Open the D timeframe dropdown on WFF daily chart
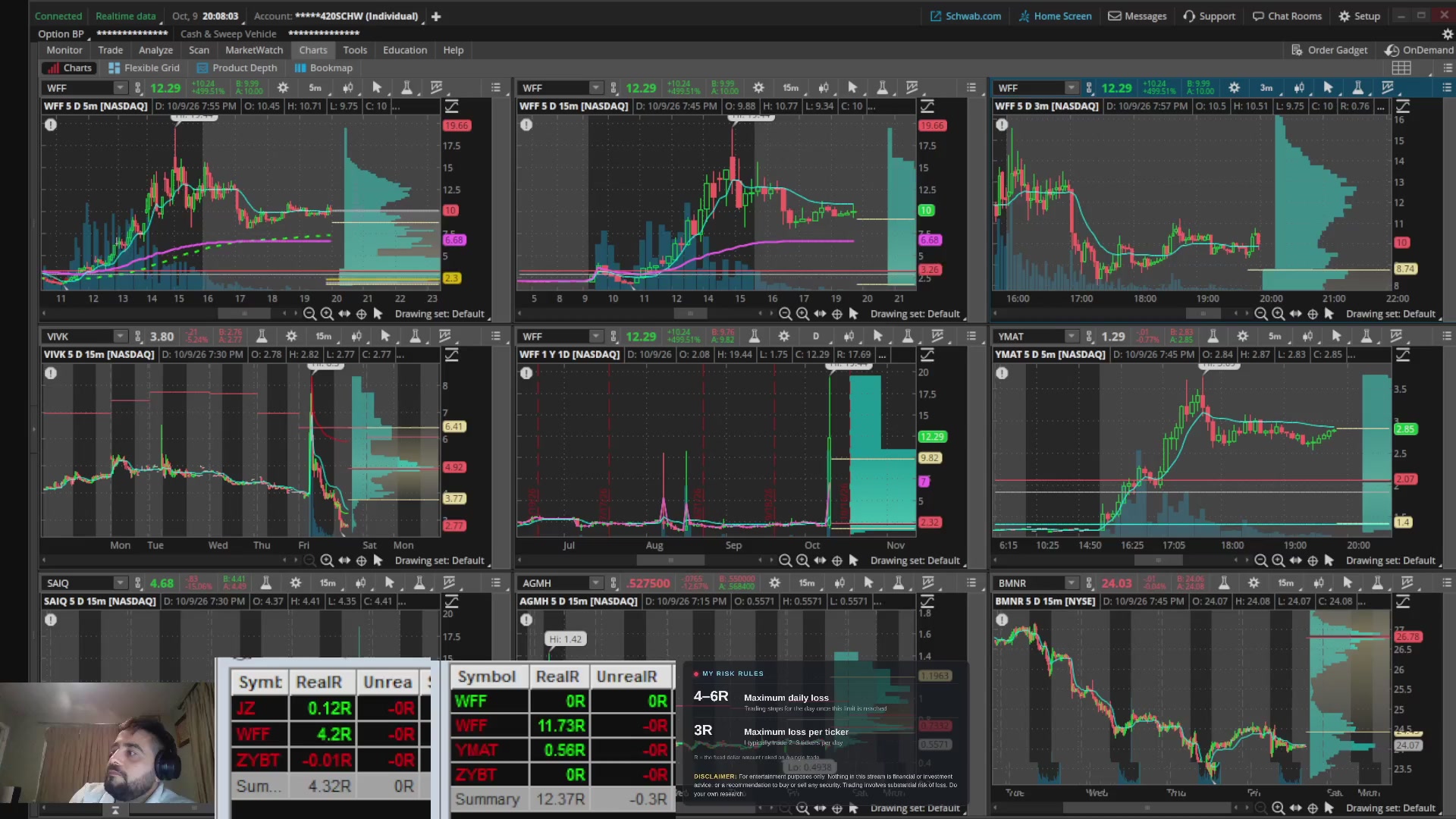 [x=816, y=336]
